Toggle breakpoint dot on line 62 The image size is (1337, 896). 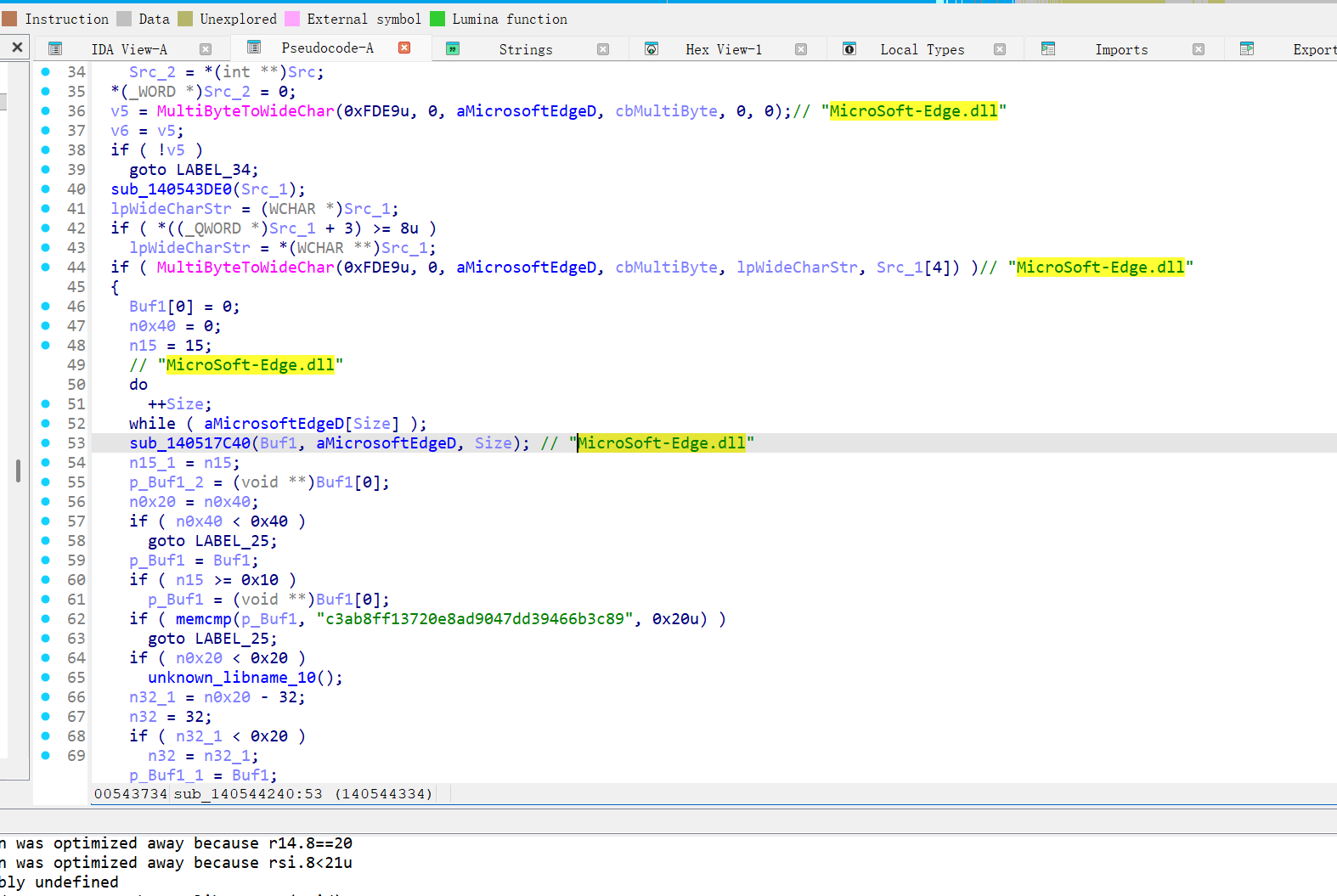tap(46, 618)
